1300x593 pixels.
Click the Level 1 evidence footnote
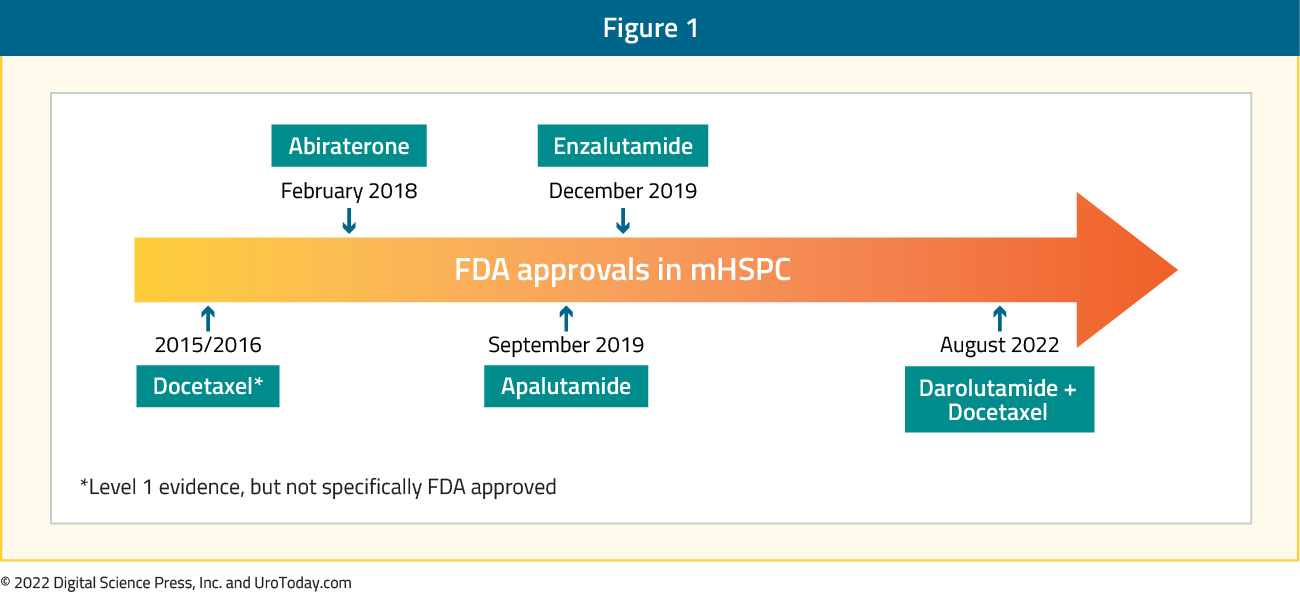click(x=318, y=487)
